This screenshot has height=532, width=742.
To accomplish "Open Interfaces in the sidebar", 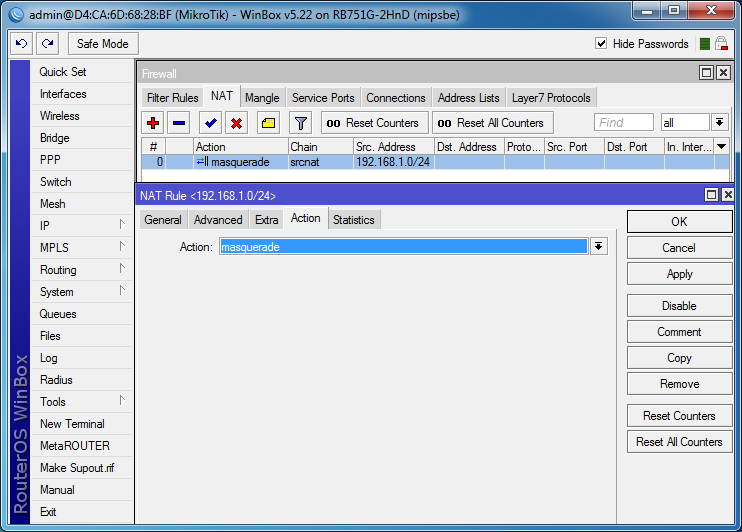I will 81,94.
